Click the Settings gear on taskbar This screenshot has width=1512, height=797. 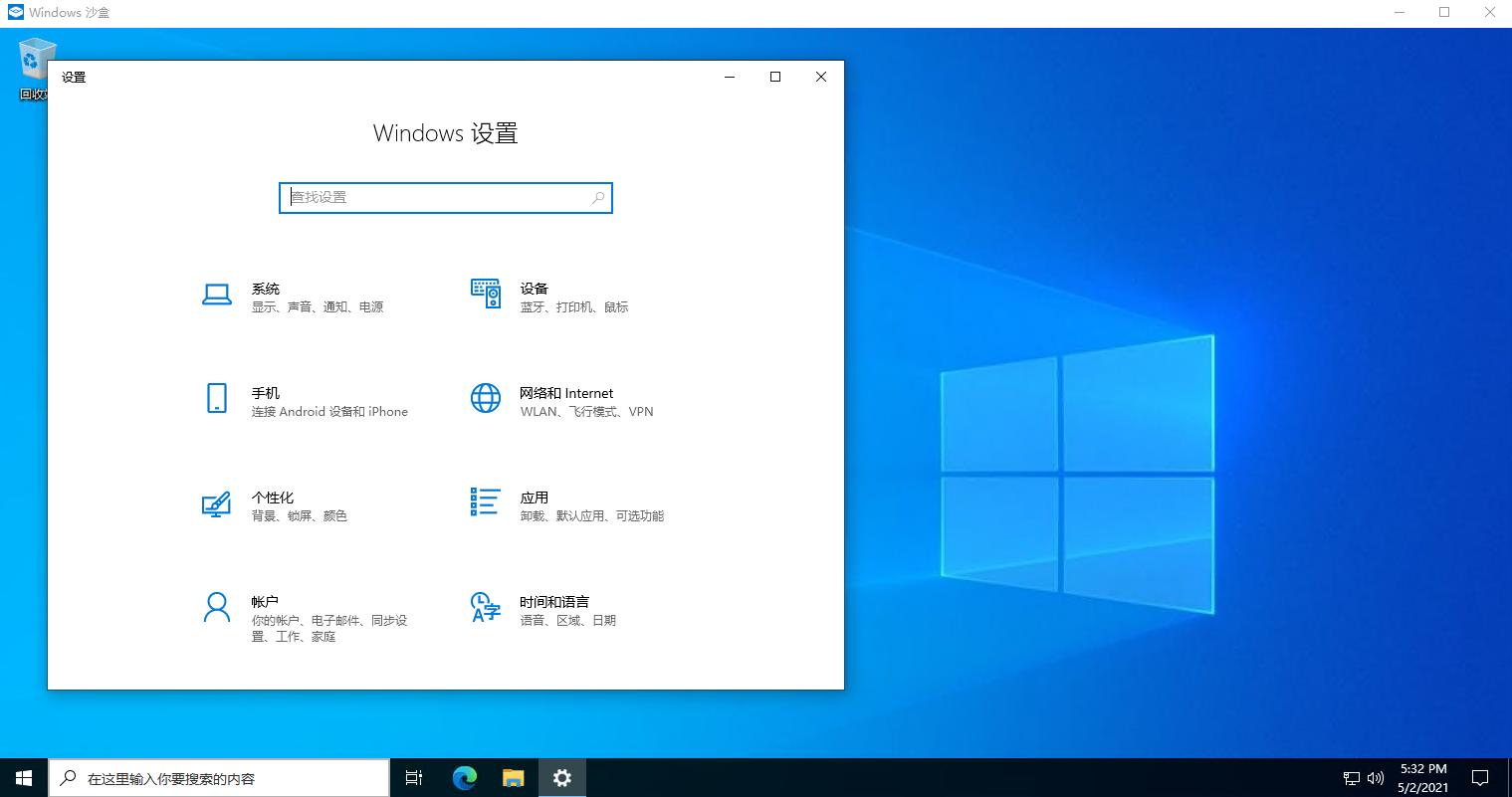pyautogui.click(x=562, y=777)
